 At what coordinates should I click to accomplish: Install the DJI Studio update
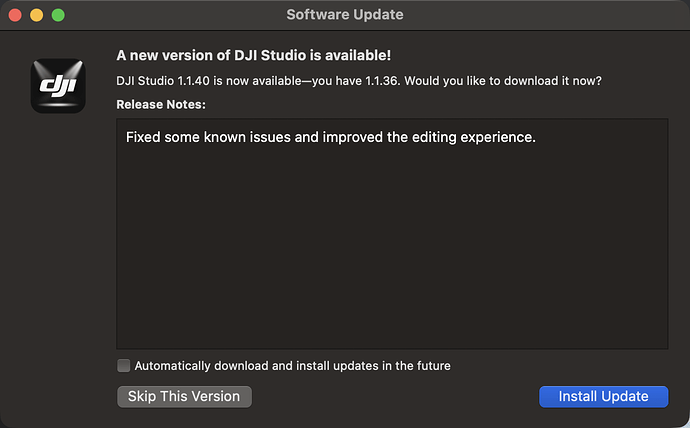tap(604, 397)
